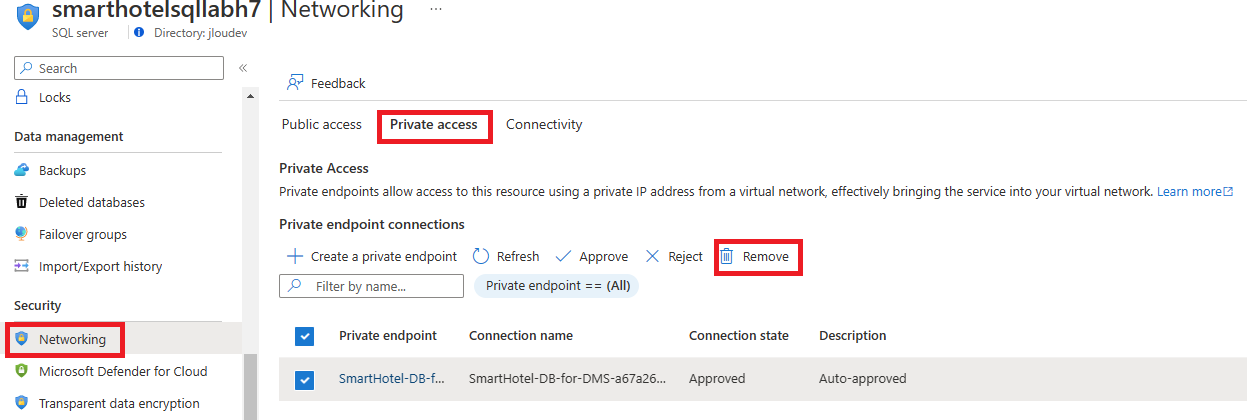Click the sidebar scrollbar up arrow

(x=250, y=96)
